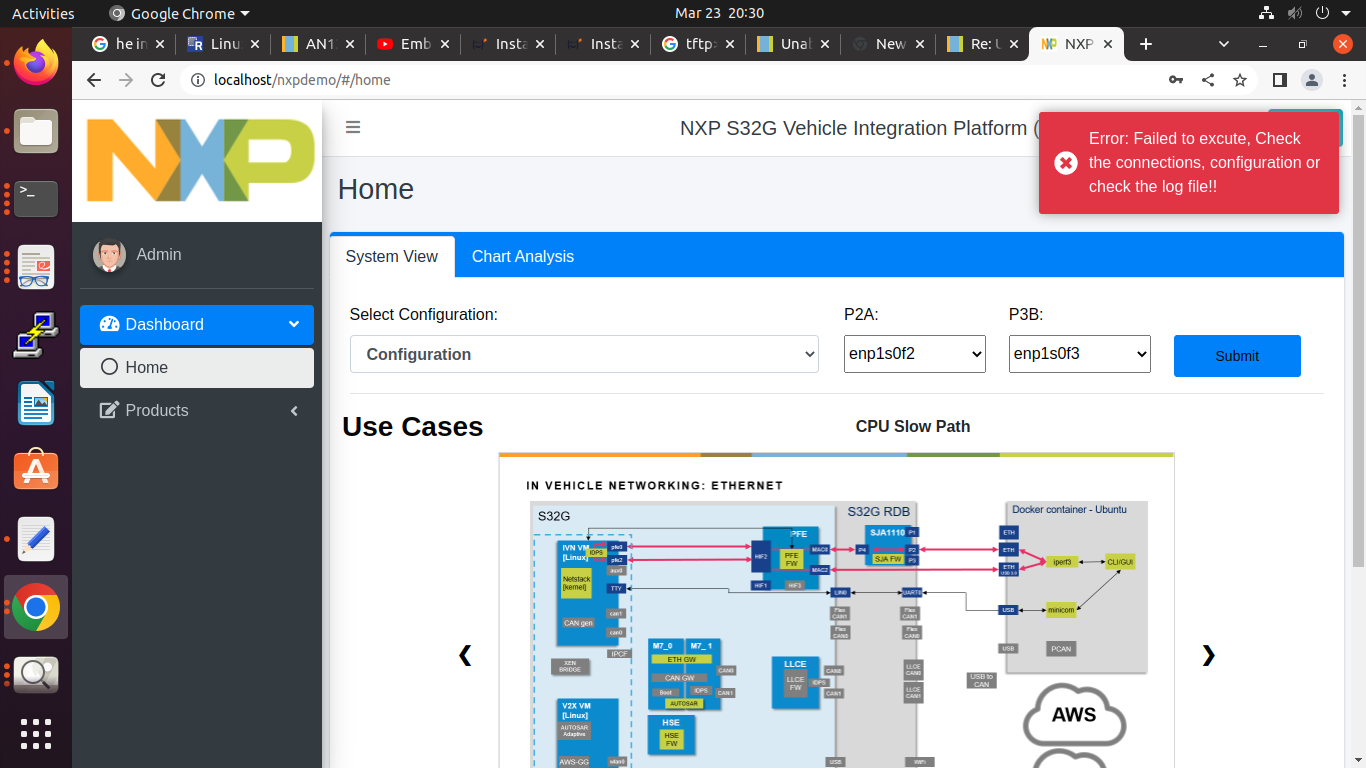Image resolution: width=1366 pixels, height=768 pixels.
Task: Click the share icon in the address bar
Action: 1208,80
